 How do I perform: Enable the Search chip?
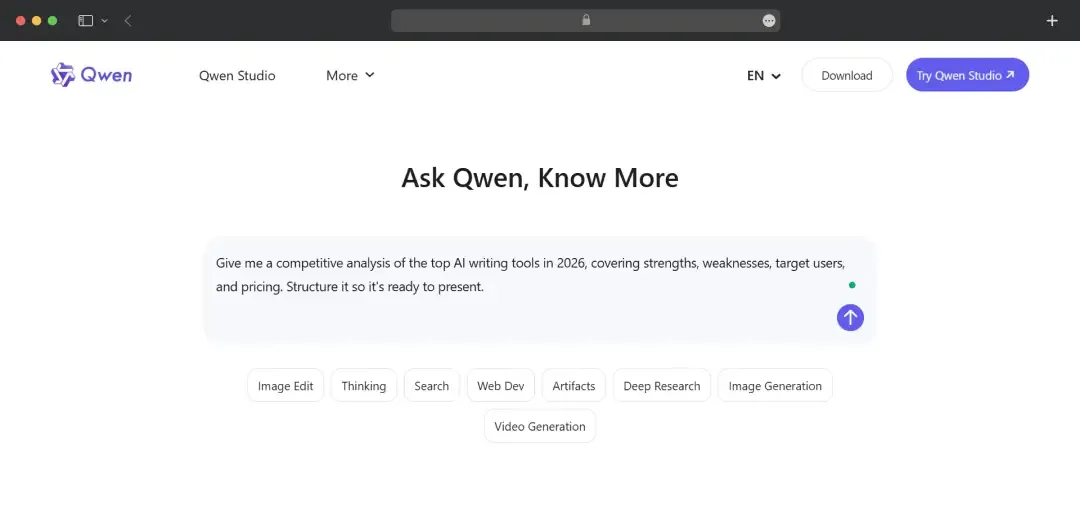(431, 386)
